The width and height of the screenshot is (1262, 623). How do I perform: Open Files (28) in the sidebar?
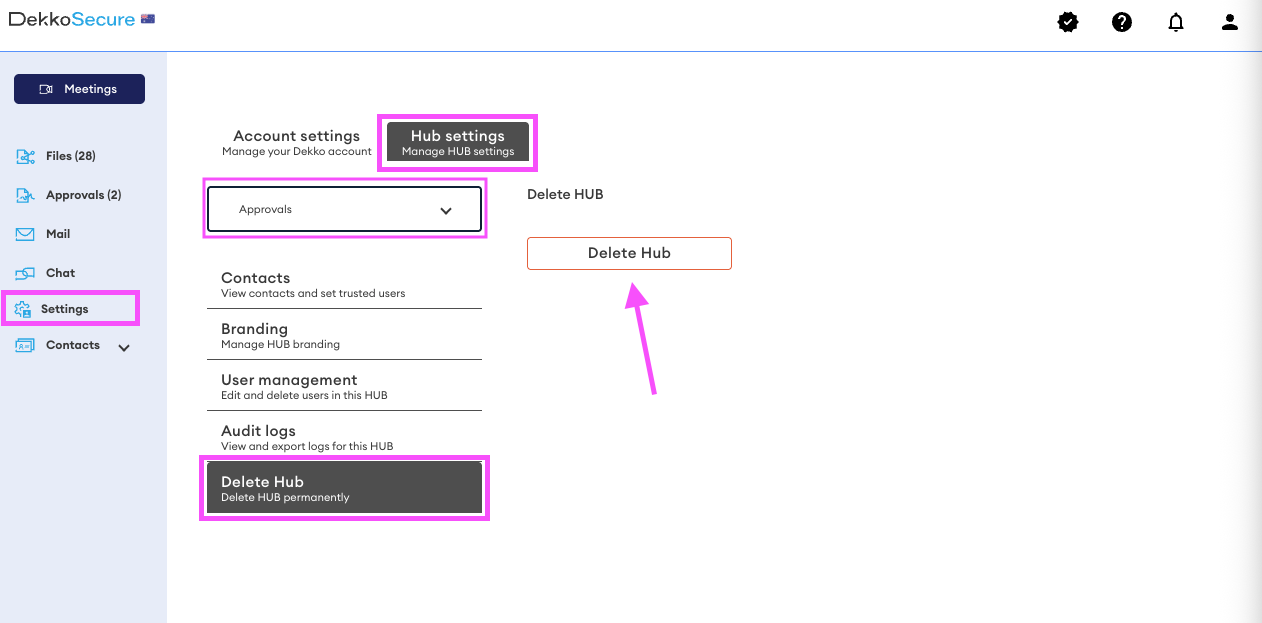[x=71, y=156]
